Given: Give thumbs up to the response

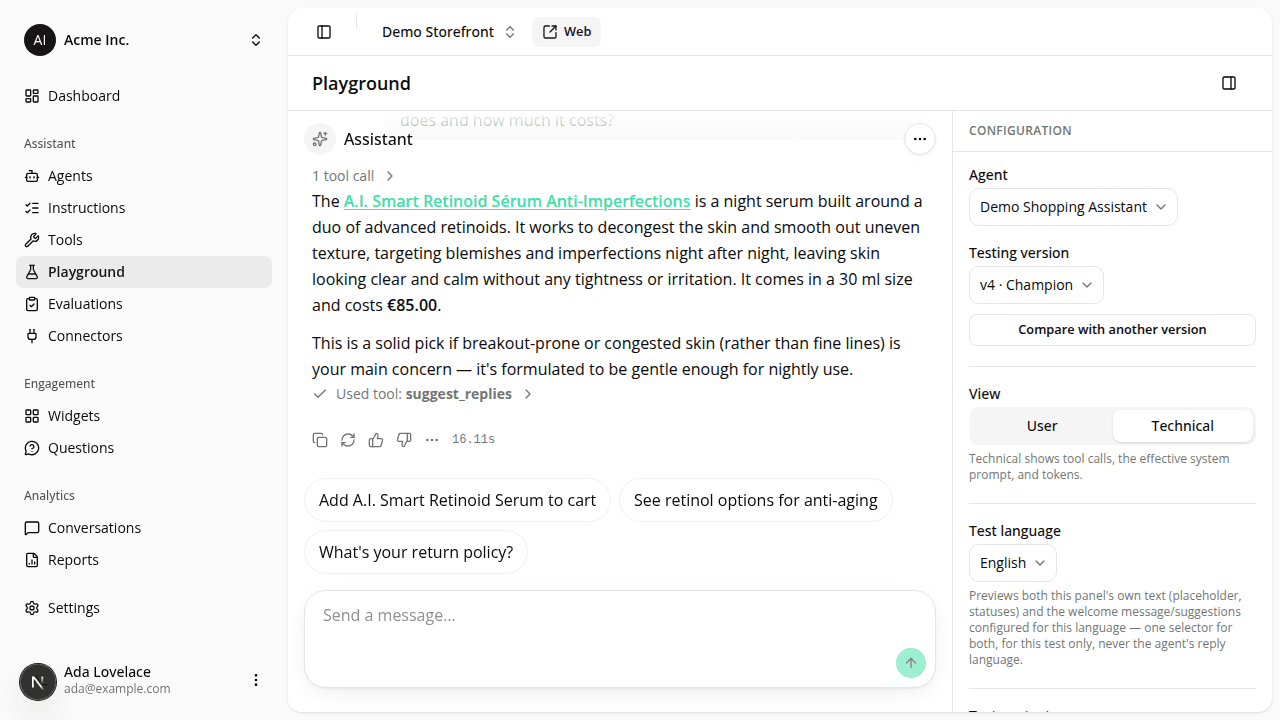Looking at the screenshot, I should 376,439.
